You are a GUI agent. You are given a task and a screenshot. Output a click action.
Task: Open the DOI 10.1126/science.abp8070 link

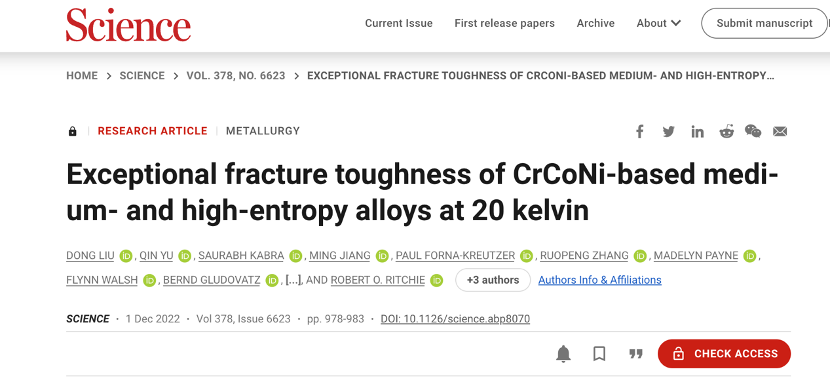455,319
